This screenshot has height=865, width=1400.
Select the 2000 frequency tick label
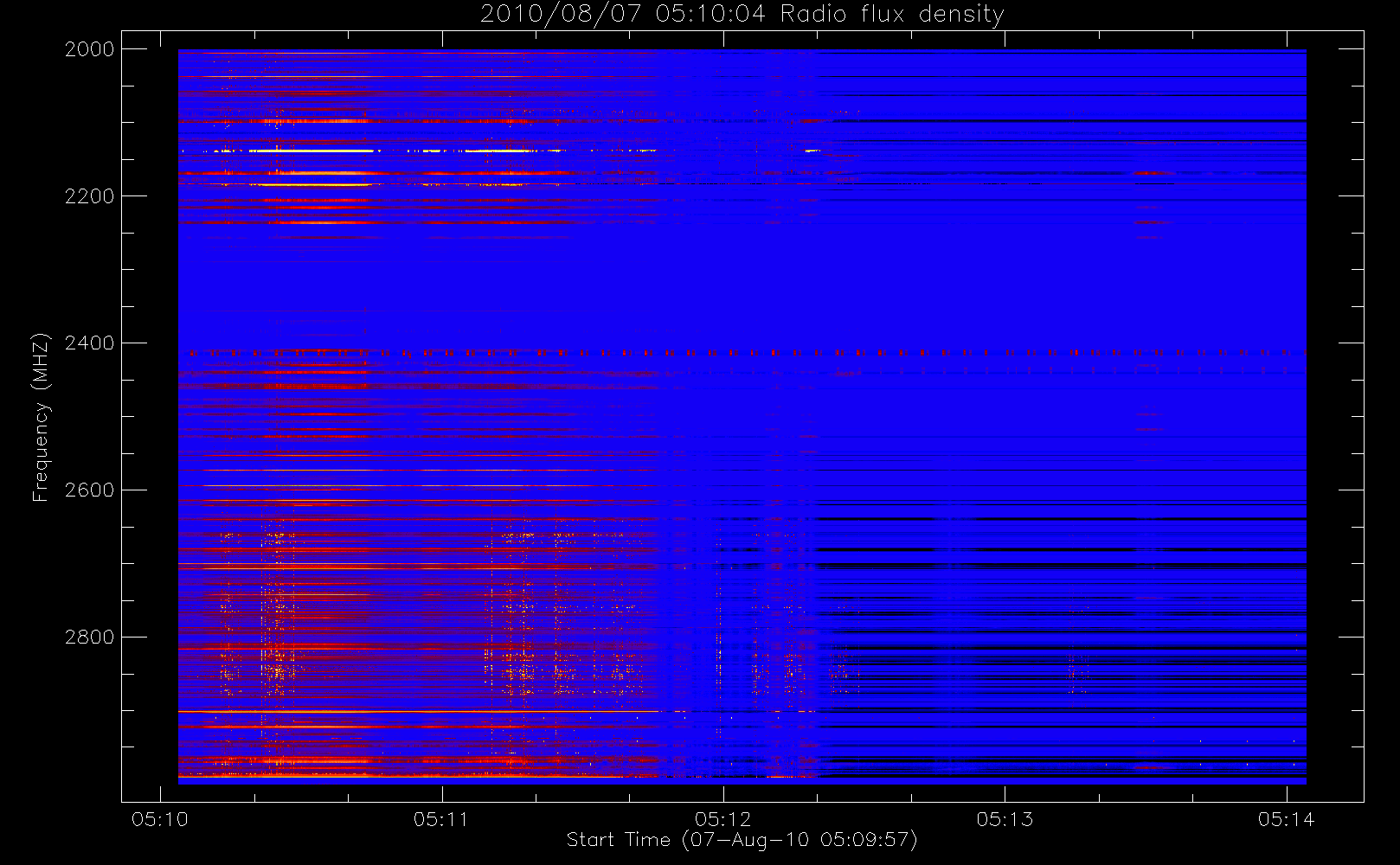pyautogui.click(x=89, y=49)
